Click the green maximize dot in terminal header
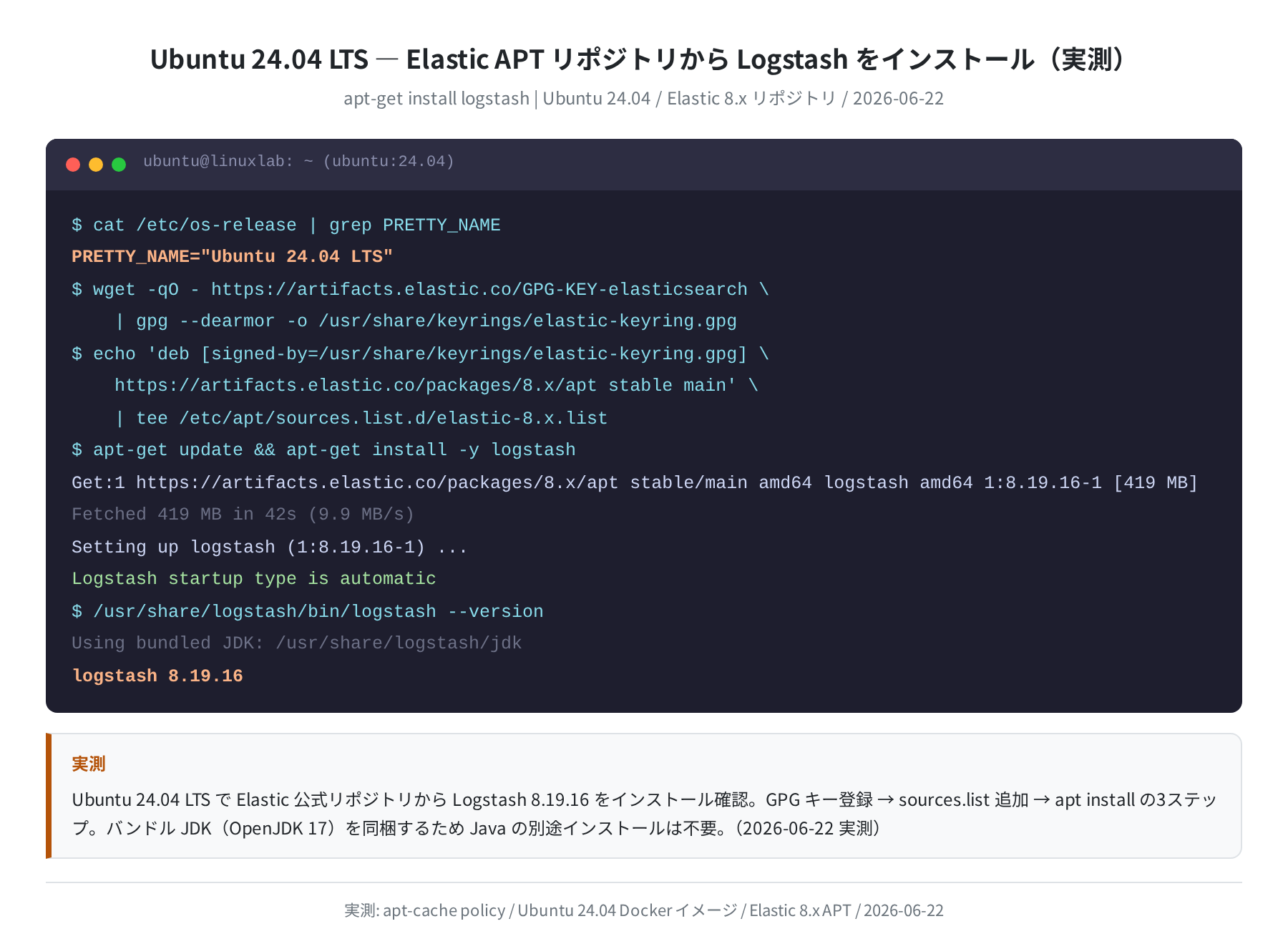 point(119,165)
